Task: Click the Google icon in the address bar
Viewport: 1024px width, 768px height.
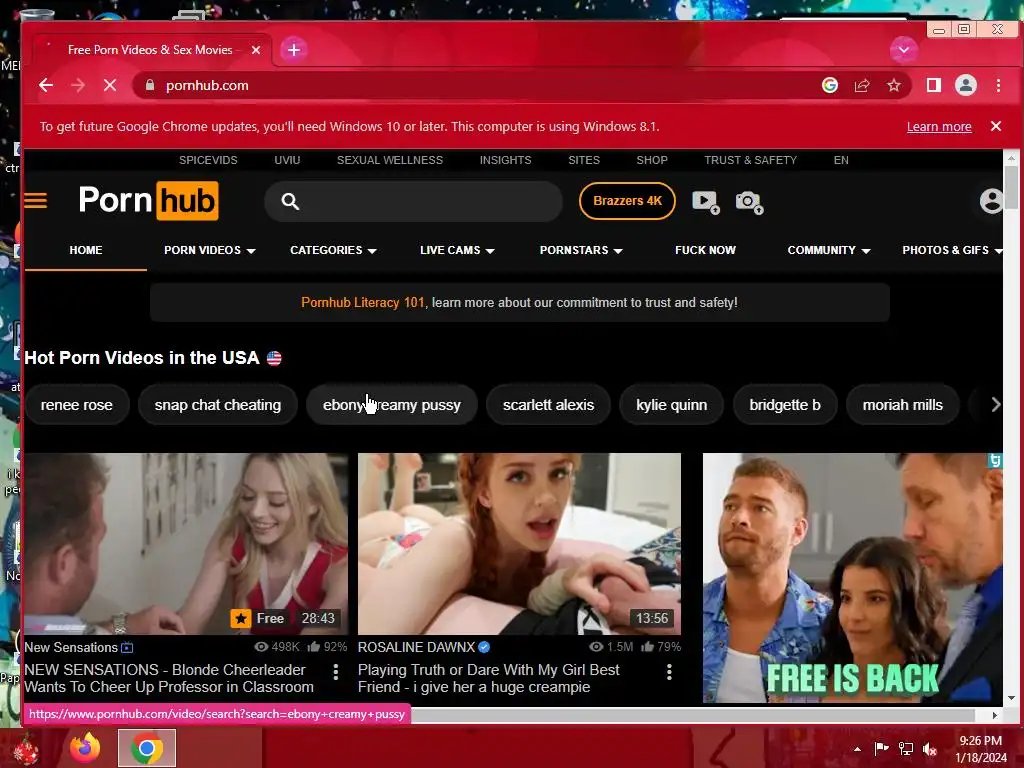Action: coord(829,86)
